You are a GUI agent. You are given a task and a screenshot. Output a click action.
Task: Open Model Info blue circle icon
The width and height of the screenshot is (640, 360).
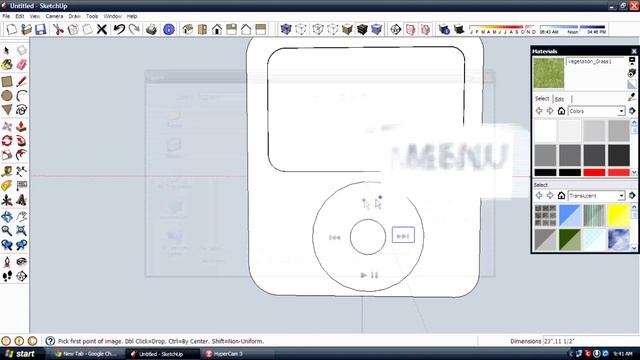click(169, 29)
